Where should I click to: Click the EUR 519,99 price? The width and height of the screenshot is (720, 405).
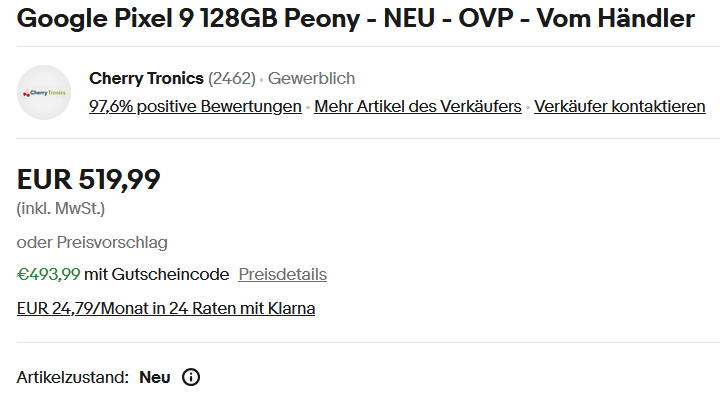[x=89, y=179]
